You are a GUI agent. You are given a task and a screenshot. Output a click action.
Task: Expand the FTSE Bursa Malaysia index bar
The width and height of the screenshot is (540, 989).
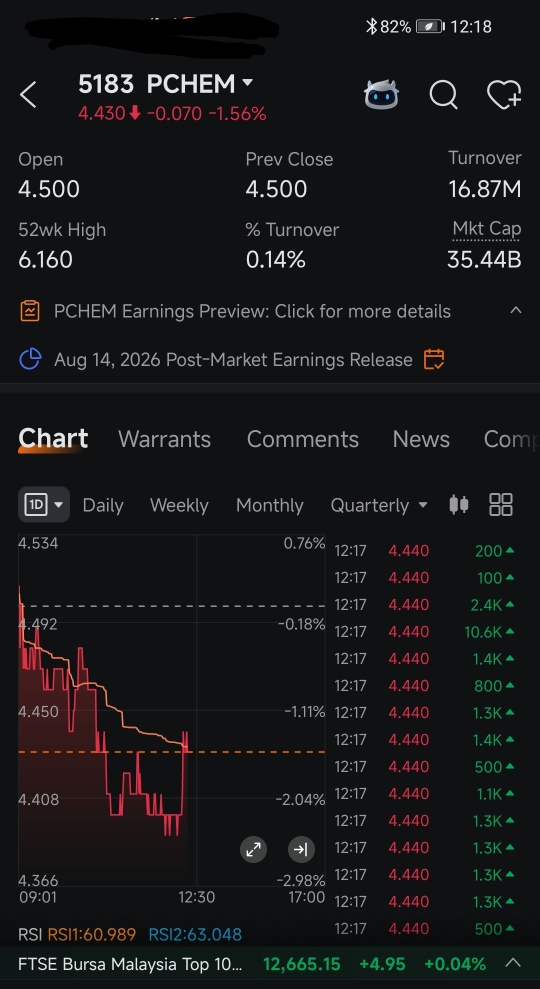tap(514, 963)
